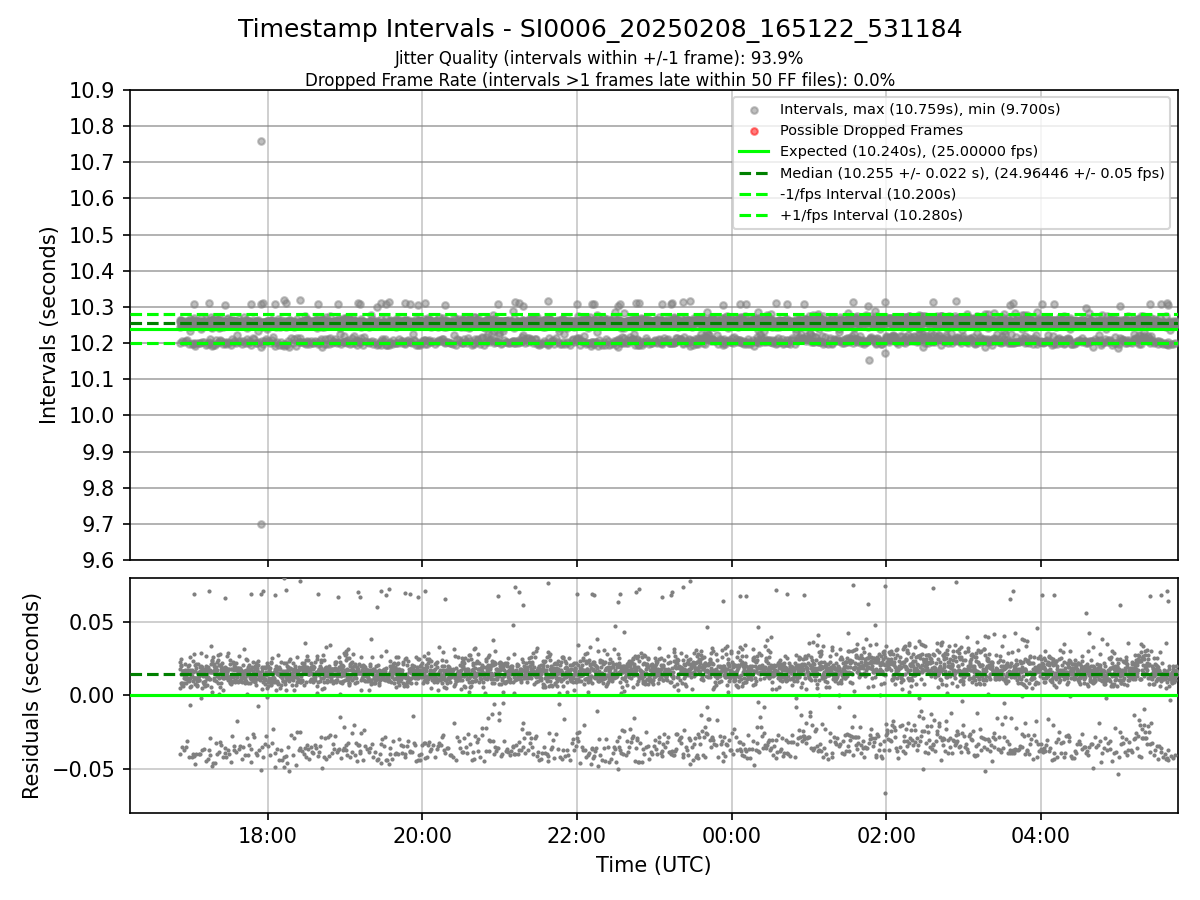Viewport: 1200px width, 900px height.
Task: Click the dark green dashed line sample for Median
Action: click(x=755, y=173)
